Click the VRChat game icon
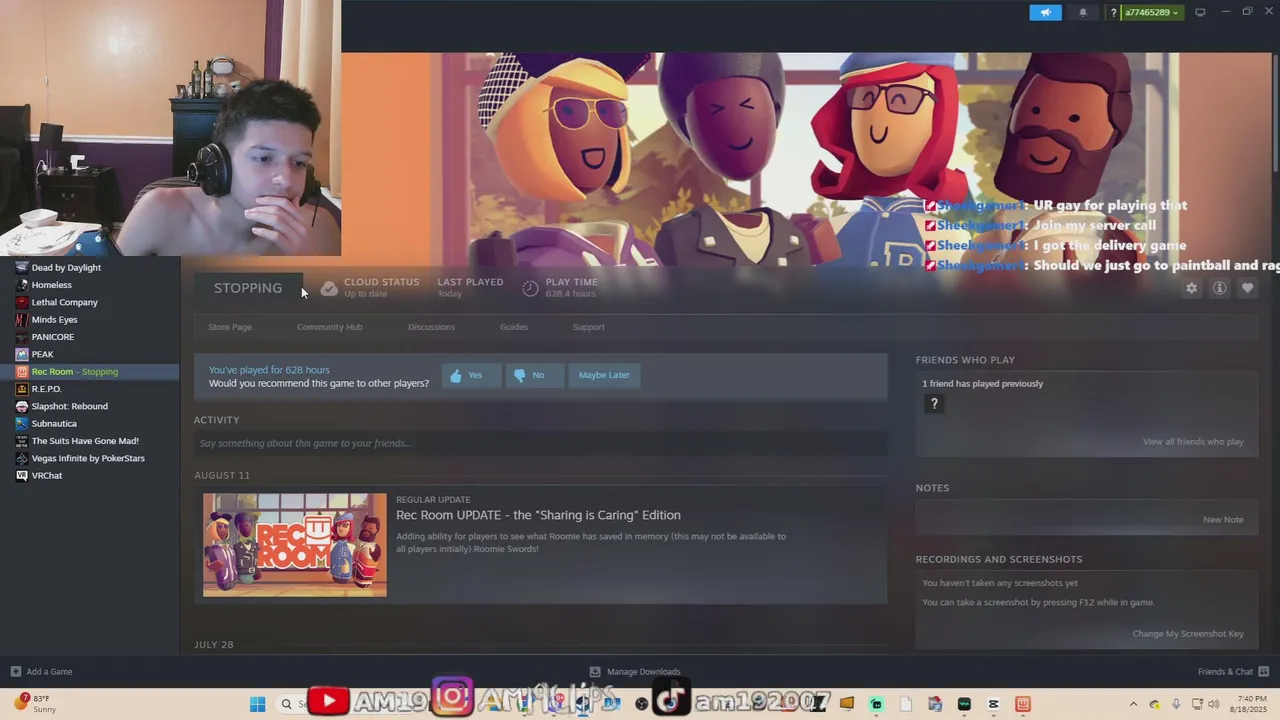This screenshot has width=1280, height=720. 22,476
